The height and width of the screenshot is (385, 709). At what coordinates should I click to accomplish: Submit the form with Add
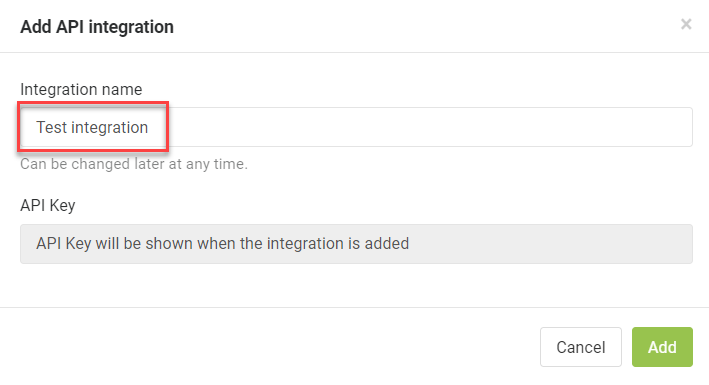click(x=662, y=347)
